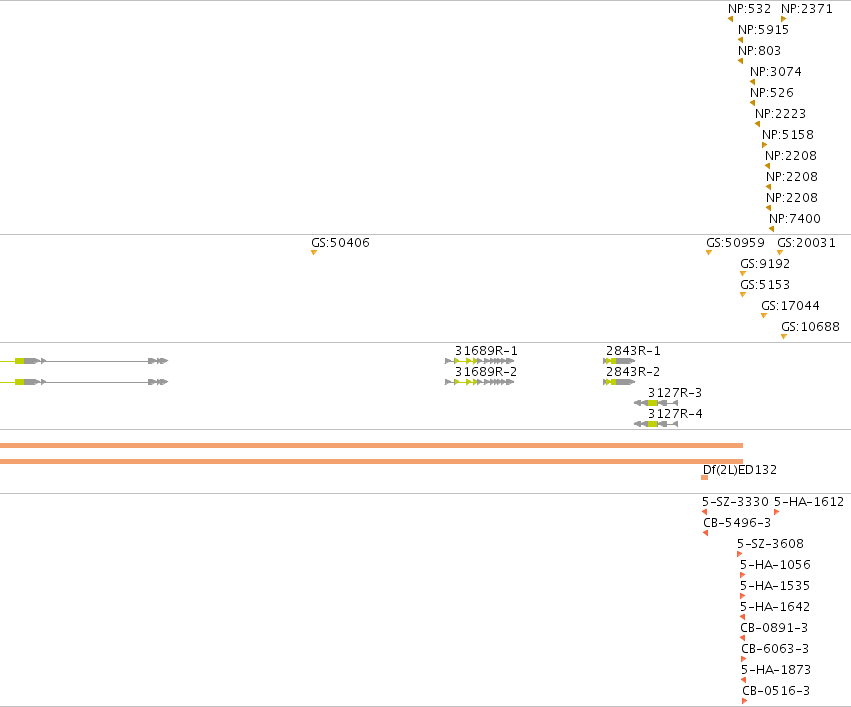The height and width of the screenshot is (707, 851).
Task: Click the 2843R-2 transcript glyph
Action: [619, 382]
